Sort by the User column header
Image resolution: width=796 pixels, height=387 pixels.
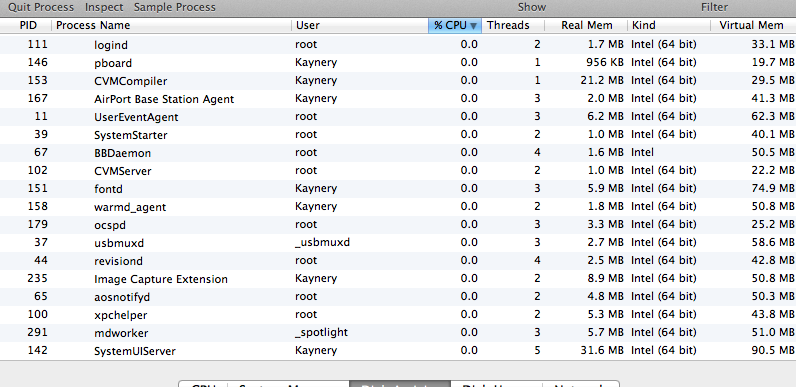(308, 25)
